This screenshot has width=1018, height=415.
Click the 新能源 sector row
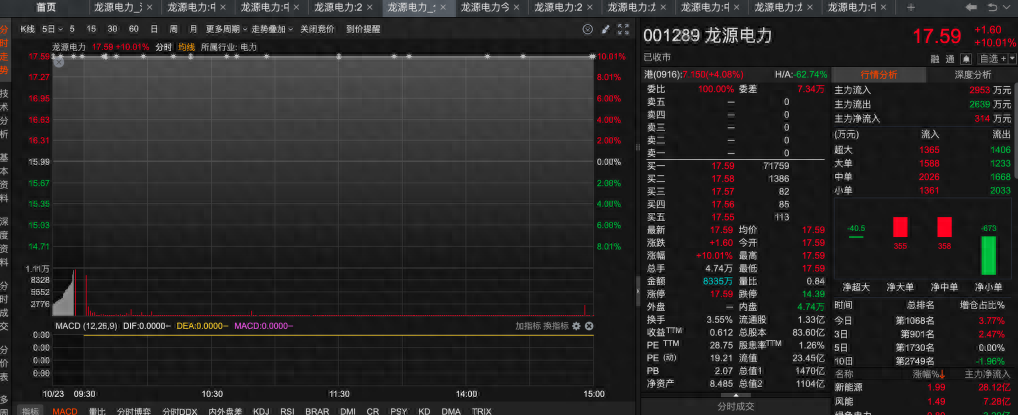pyautogui.click(x=925, y=388)
